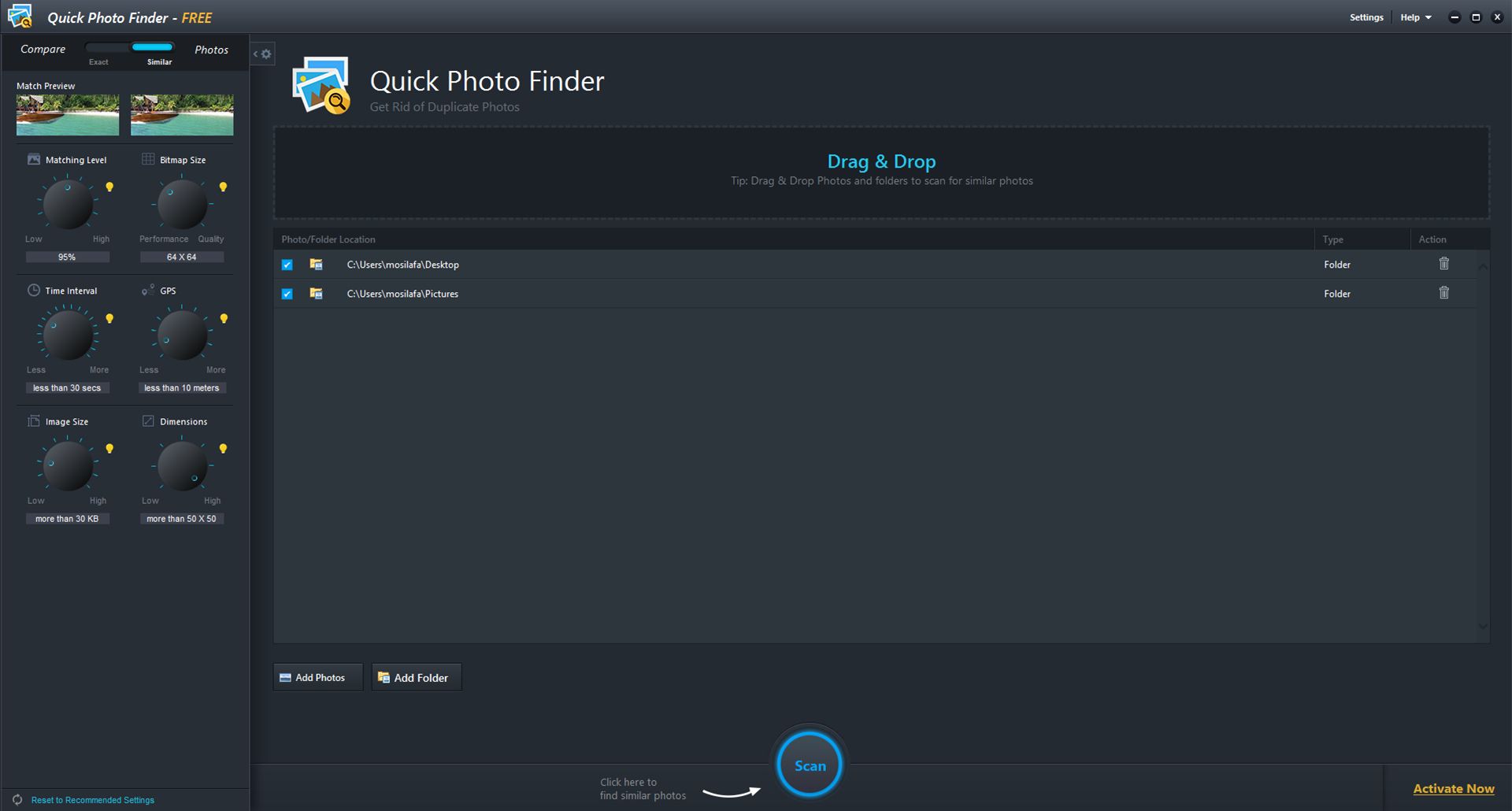The height and width of the screenshot is (811, 1512).
Task: Delete the Desktop folder with trash icon
Action: point(1443,264)
